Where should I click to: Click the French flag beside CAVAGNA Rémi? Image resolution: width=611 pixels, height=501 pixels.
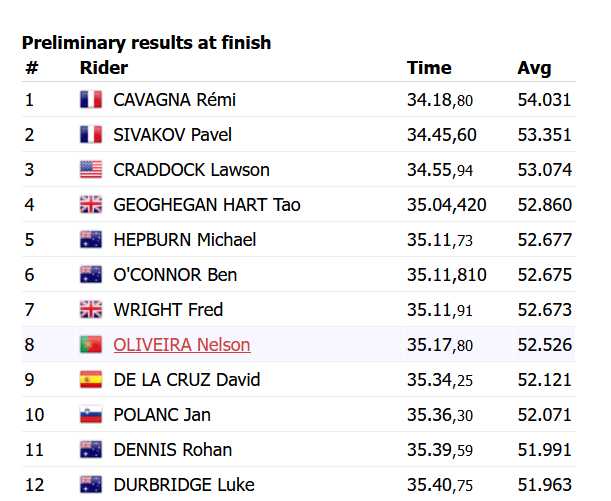[x=91, y=100]
